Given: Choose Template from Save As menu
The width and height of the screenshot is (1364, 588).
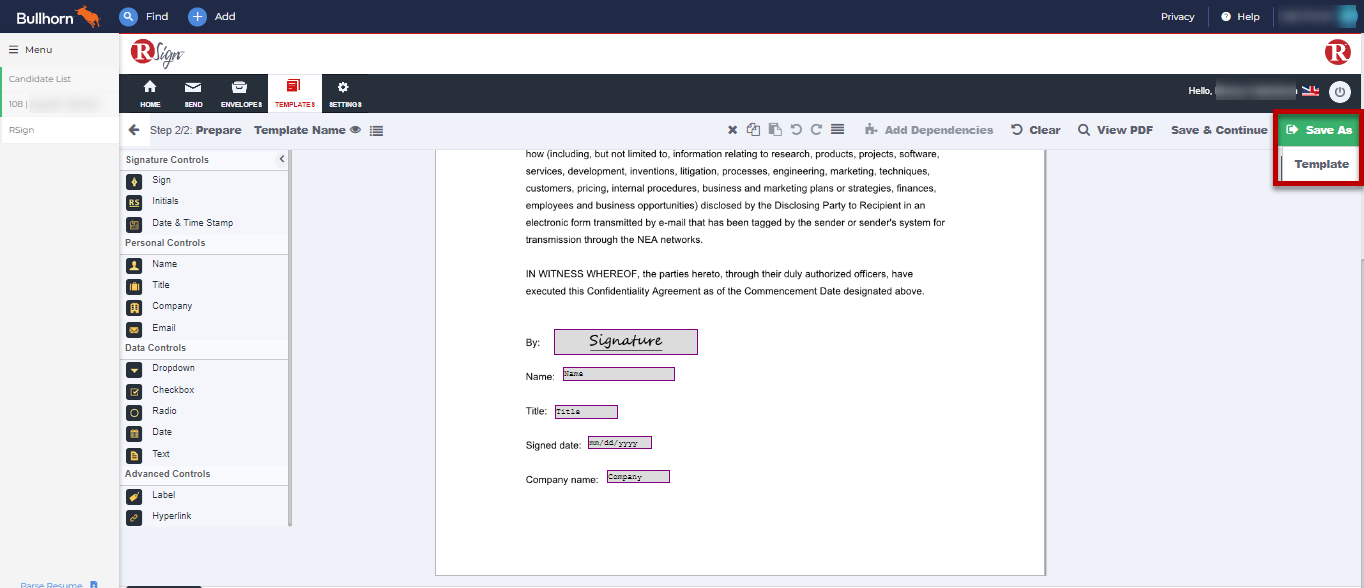Looking at the screenshot, I should (1321, 164).
